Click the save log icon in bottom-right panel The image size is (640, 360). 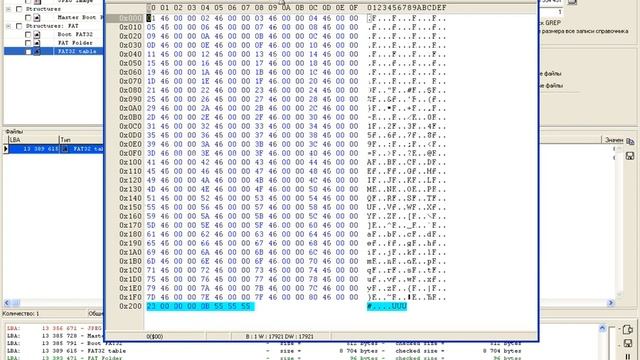pyautogui.click(x=628, y=343)
